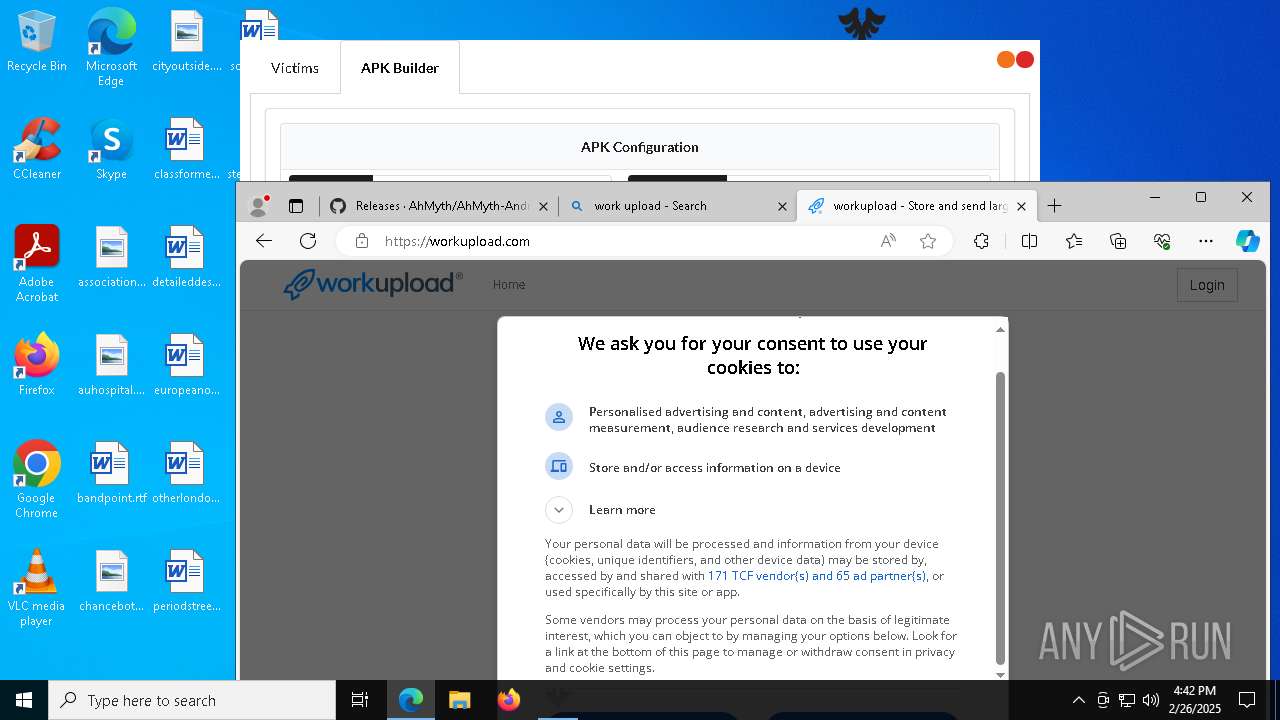Screen dimensions: 1280x720
Task: Open Edge profile avatar
Action: (259, 206)
